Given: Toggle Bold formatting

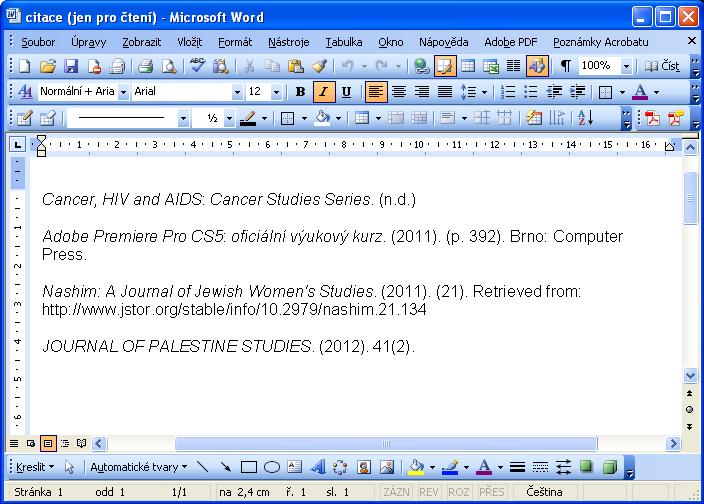Looking at the screenshot, I should pos(300,92).
